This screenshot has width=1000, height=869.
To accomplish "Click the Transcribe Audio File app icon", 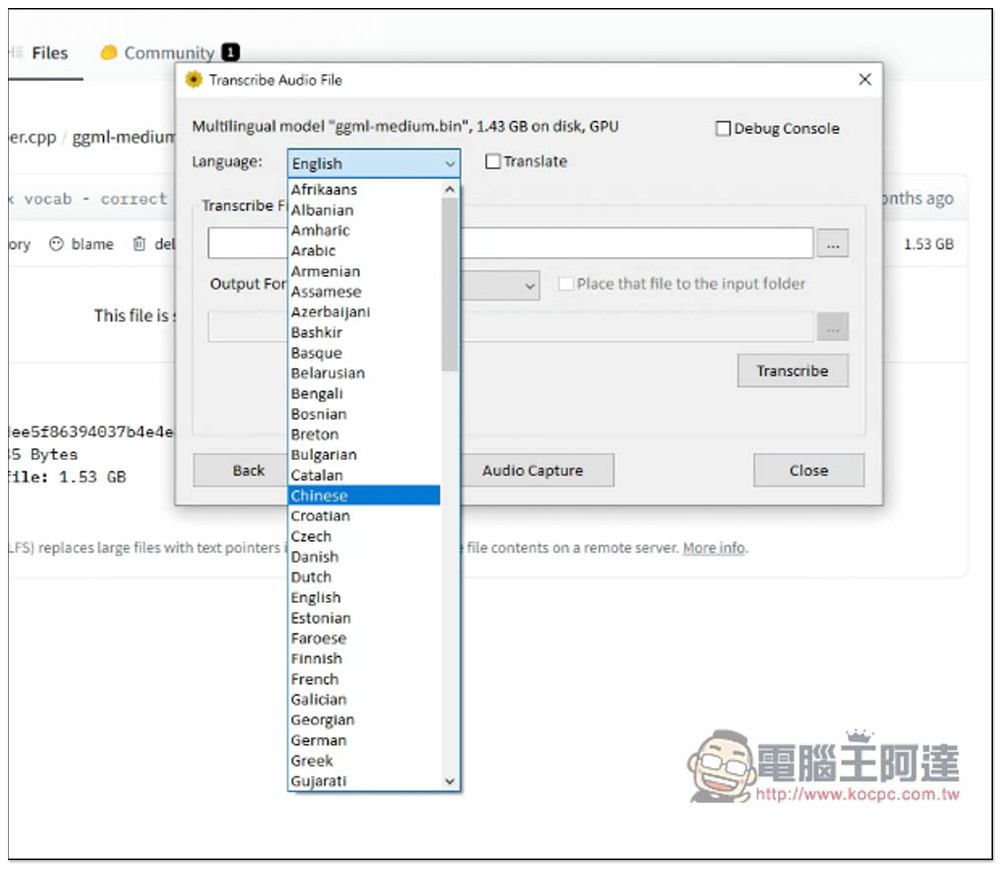I will point(194,80).
